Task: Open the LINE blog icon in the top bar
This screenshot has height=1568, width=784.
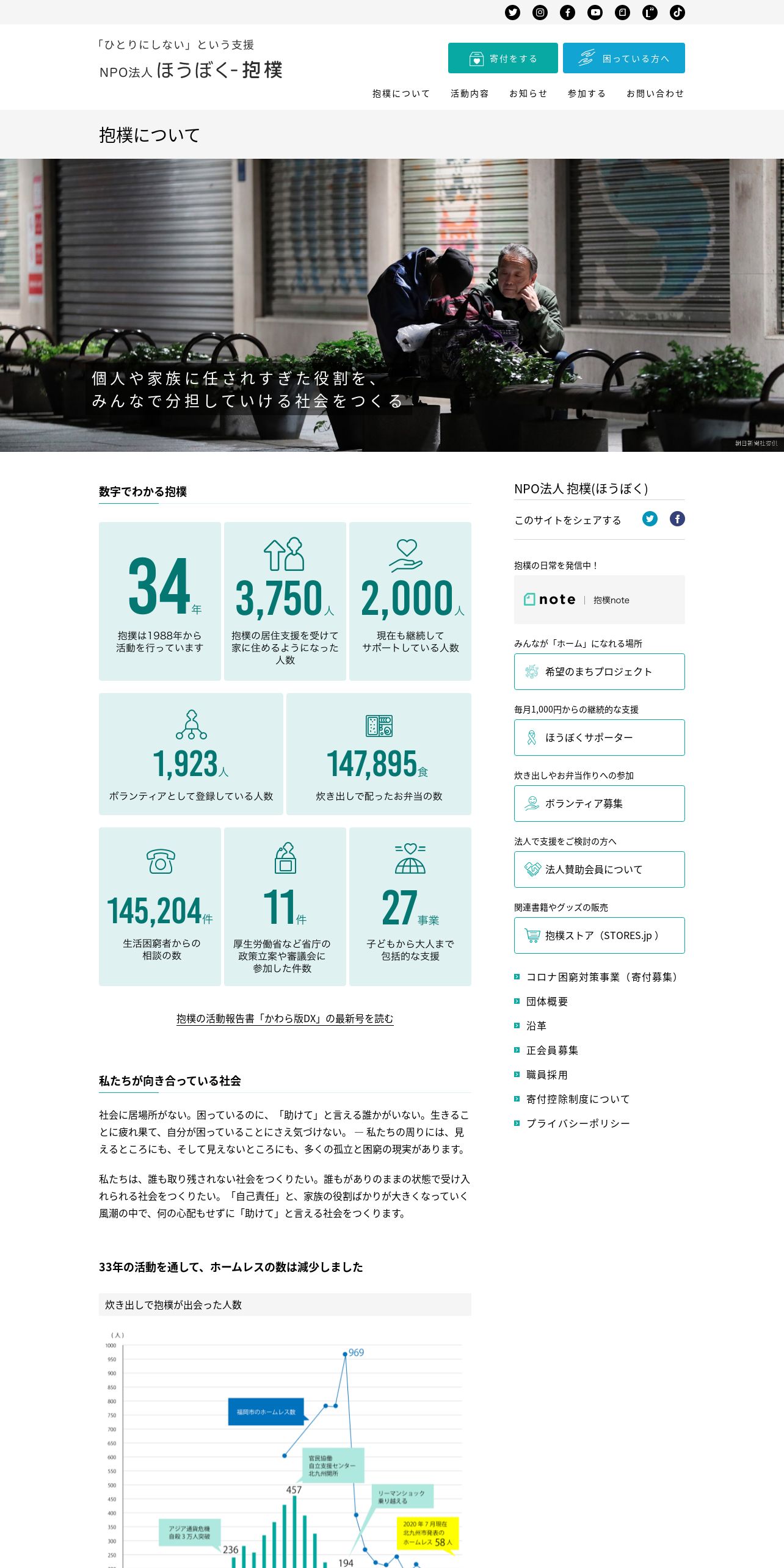Action: 650,12
